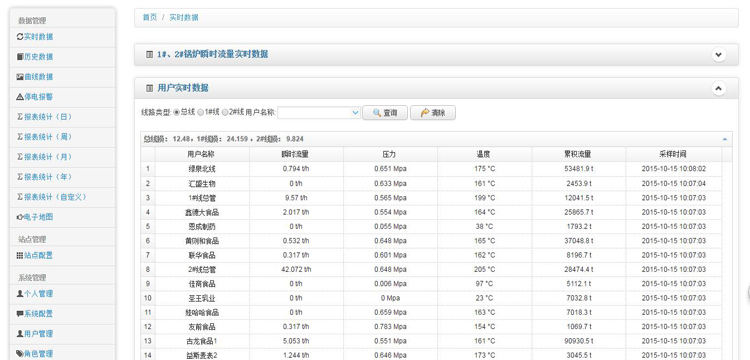Collapse the grid summary with small arrow

click(x=725, y=140)
